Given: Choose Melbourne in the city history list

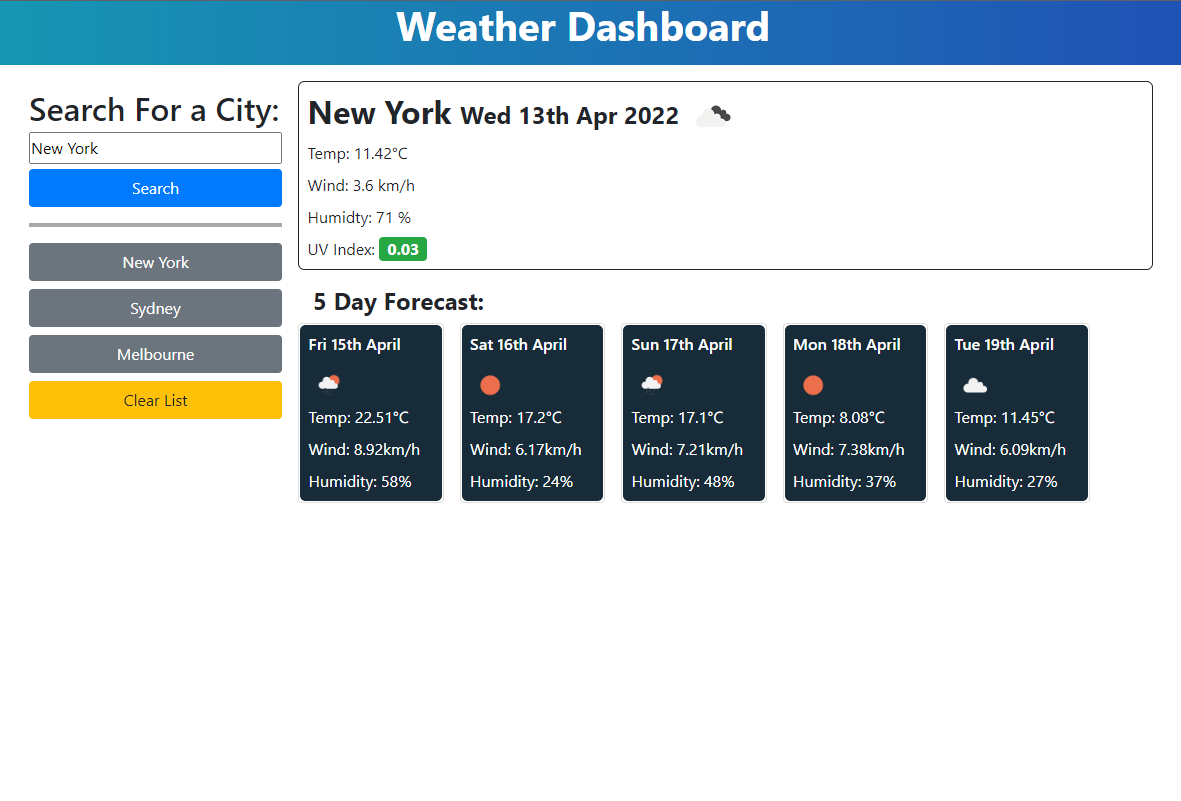Looking at the screenshot, I should point(155,354).
